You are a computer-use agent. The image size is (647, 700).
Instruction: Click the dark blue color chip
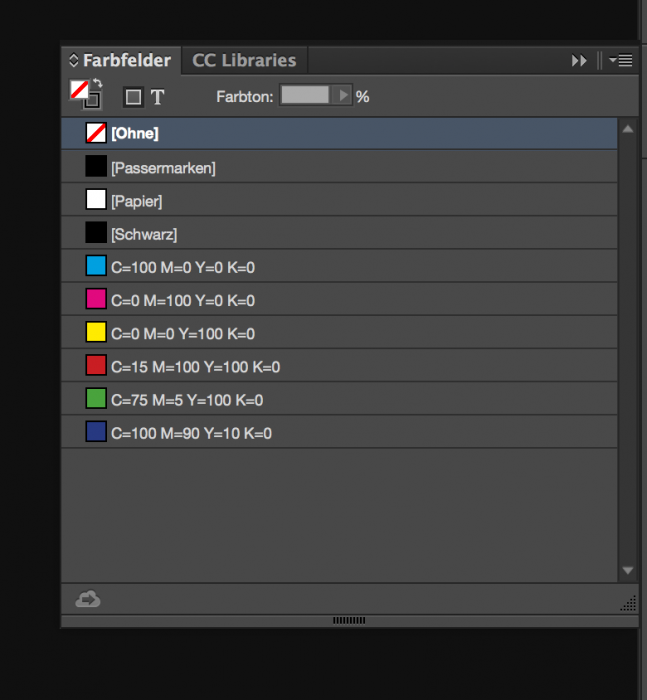click(96, 432)
